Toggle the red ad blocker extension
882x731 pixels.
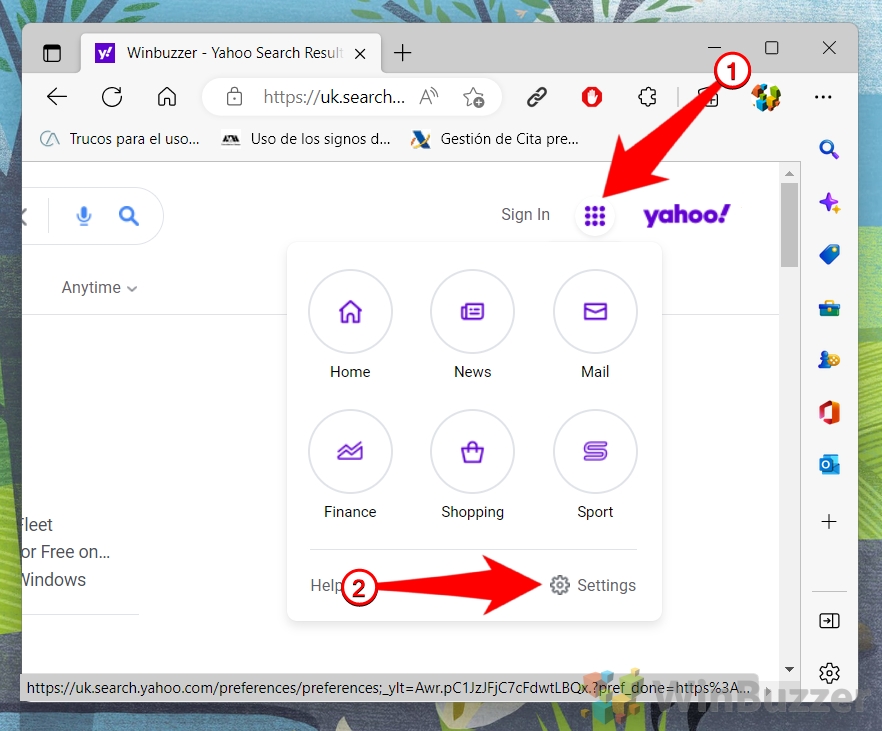tap(591, 97)
